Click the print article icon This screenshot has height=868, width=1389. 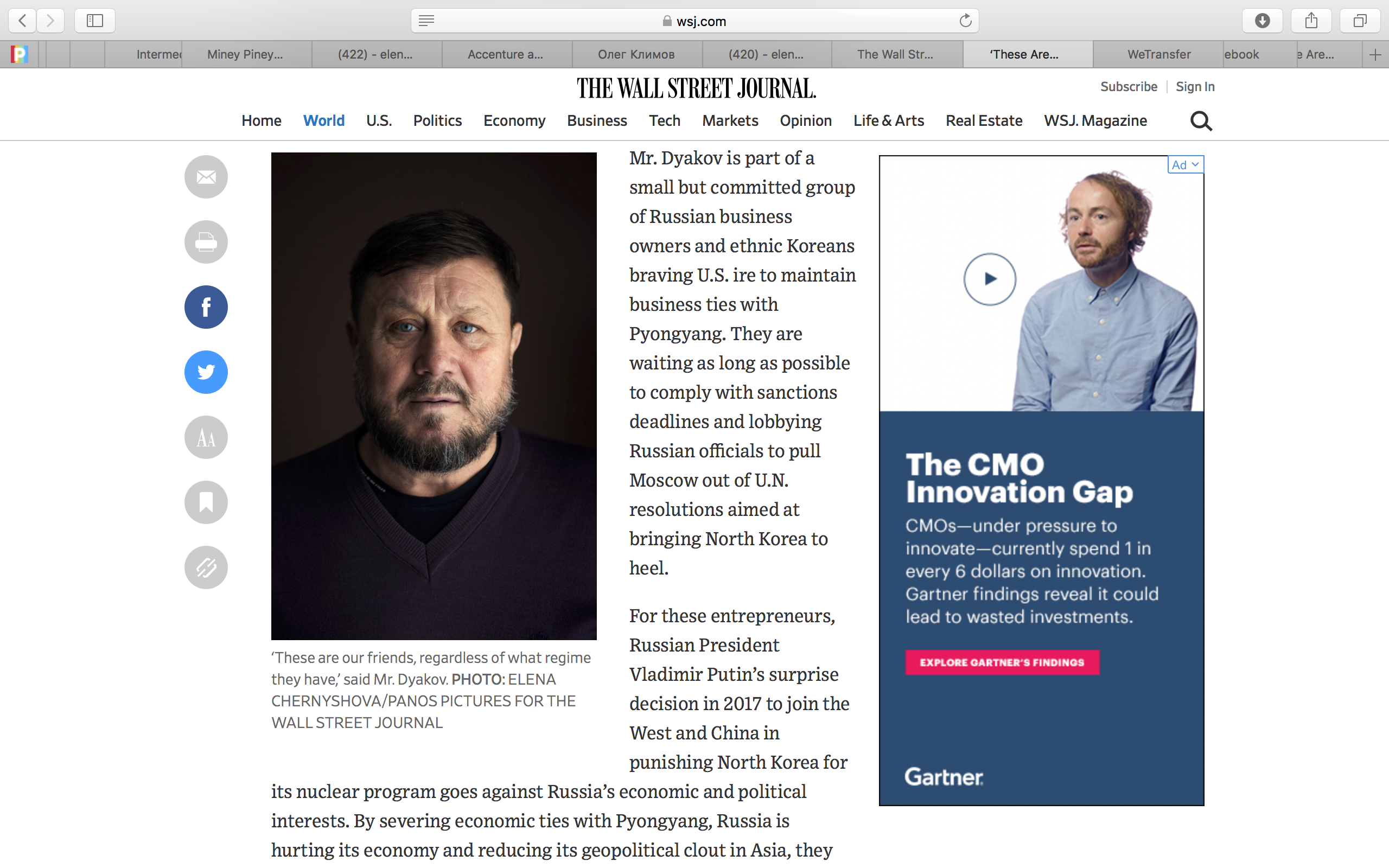click(x=206, y=242)
